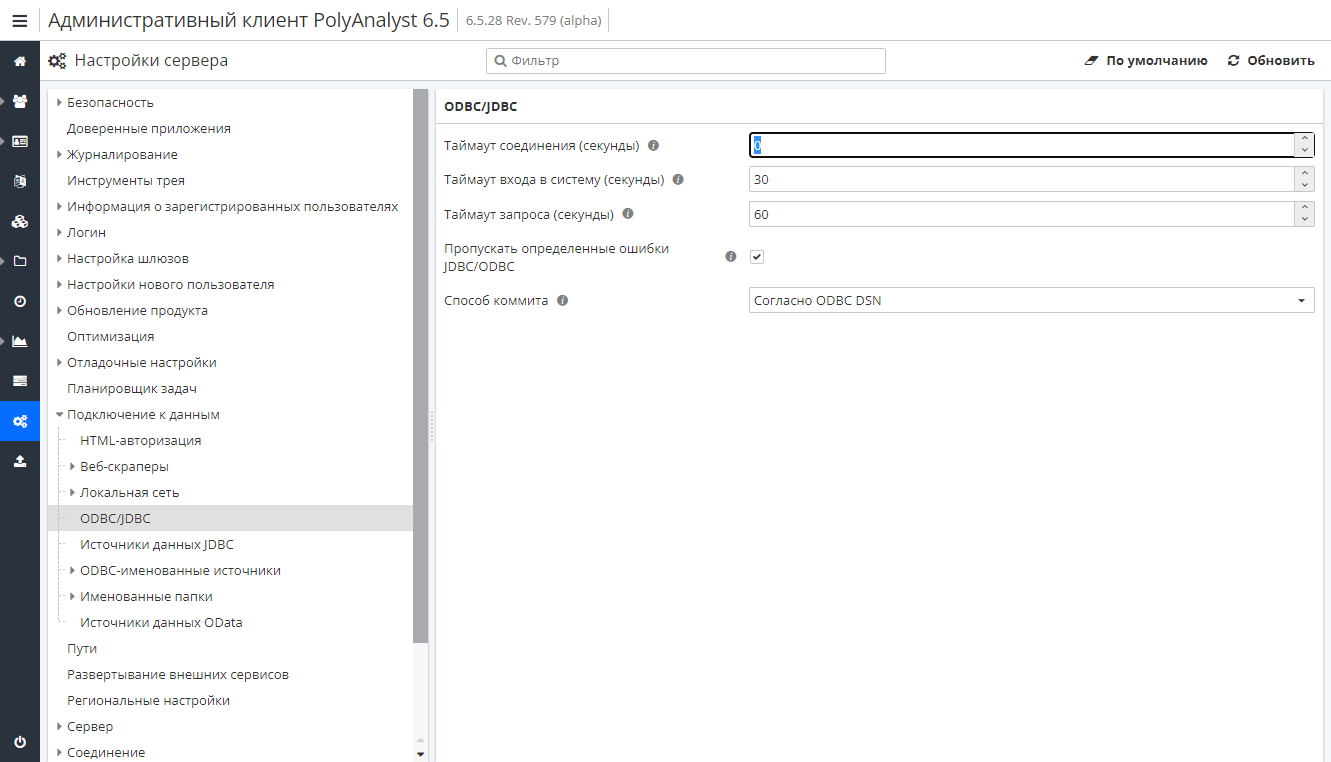The width and height of the screenshot is (1331, 762).
Task: Expand the Сервер tree node
Action: click(x=60, y=726)
